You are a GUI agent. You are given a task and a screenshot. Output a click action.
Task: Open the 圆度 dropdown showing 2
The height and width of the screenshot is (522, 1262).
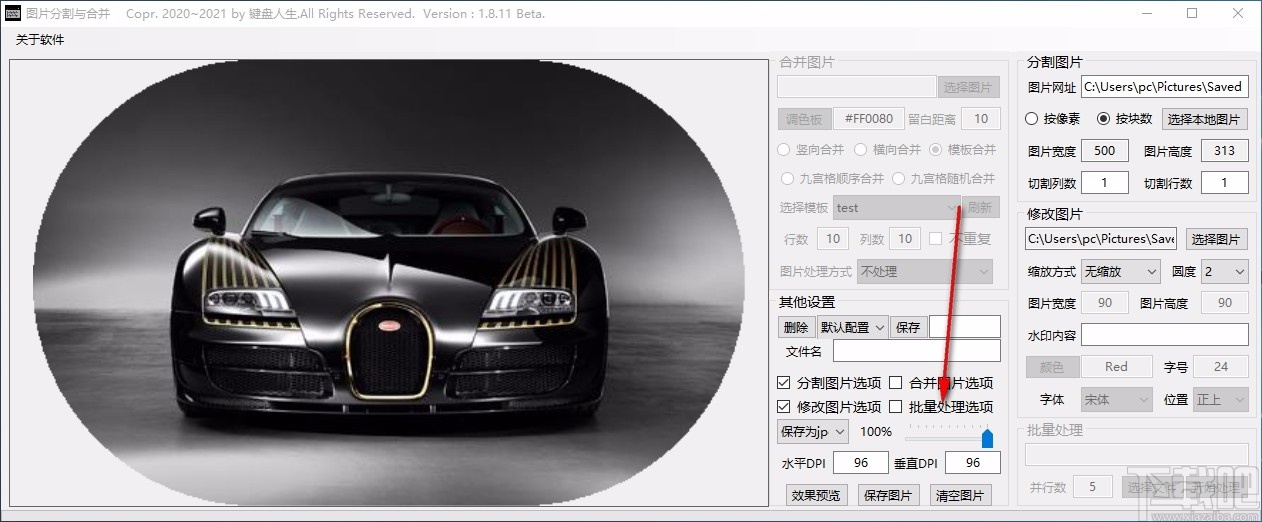pyautogui.click(x=1224, y=271)
